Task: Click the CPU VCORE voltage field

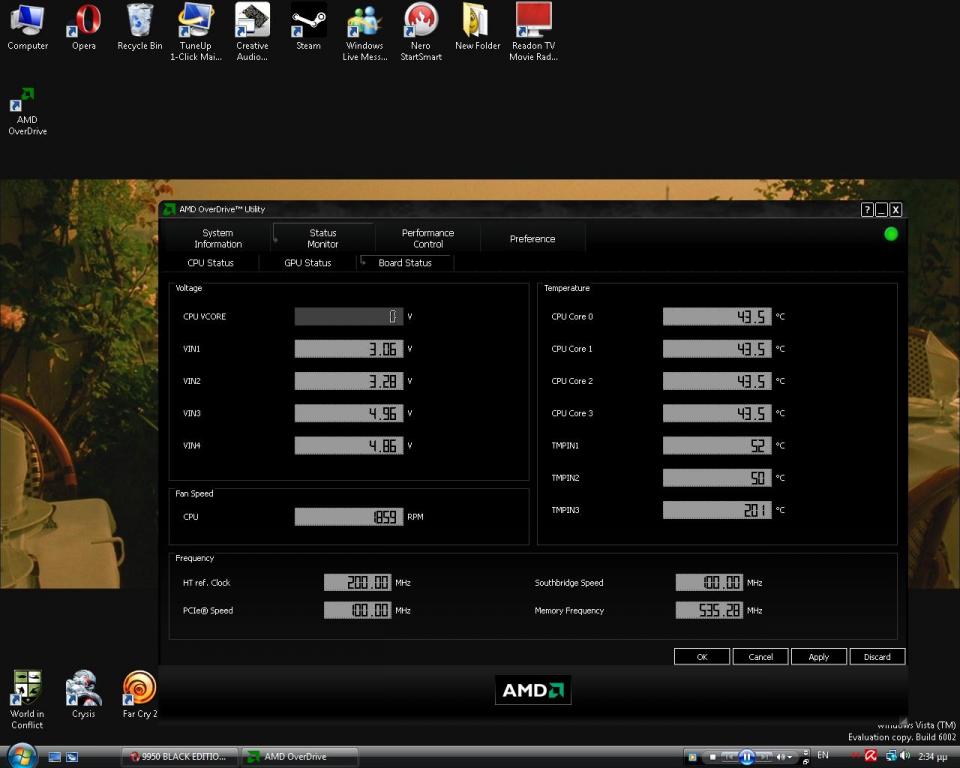Action: (x=349, y=317)
